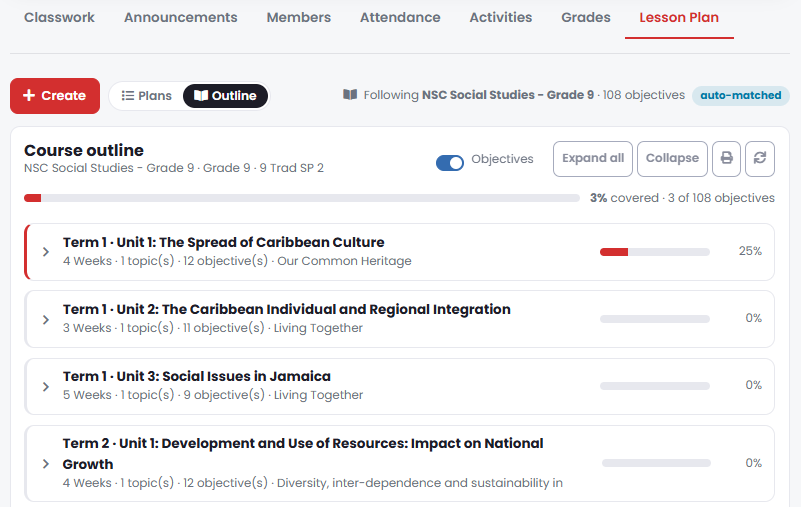Click the open book icon beside Following
801x507 pixels.
coord(350,95)
